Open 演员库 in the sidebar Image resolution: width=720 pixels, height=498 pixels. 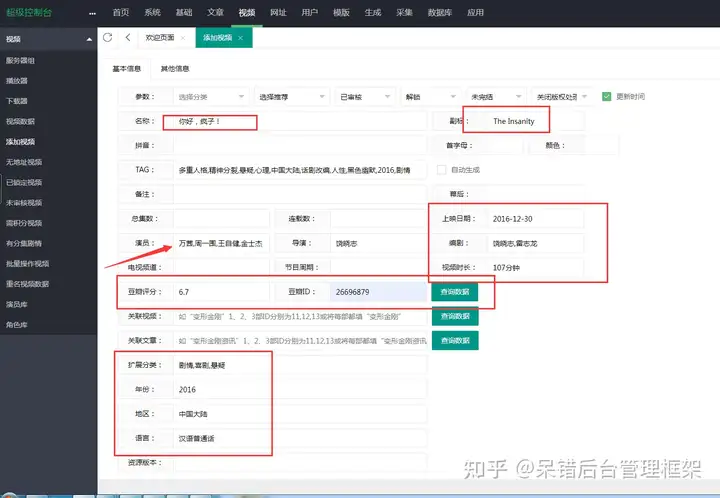pos(17,304)
